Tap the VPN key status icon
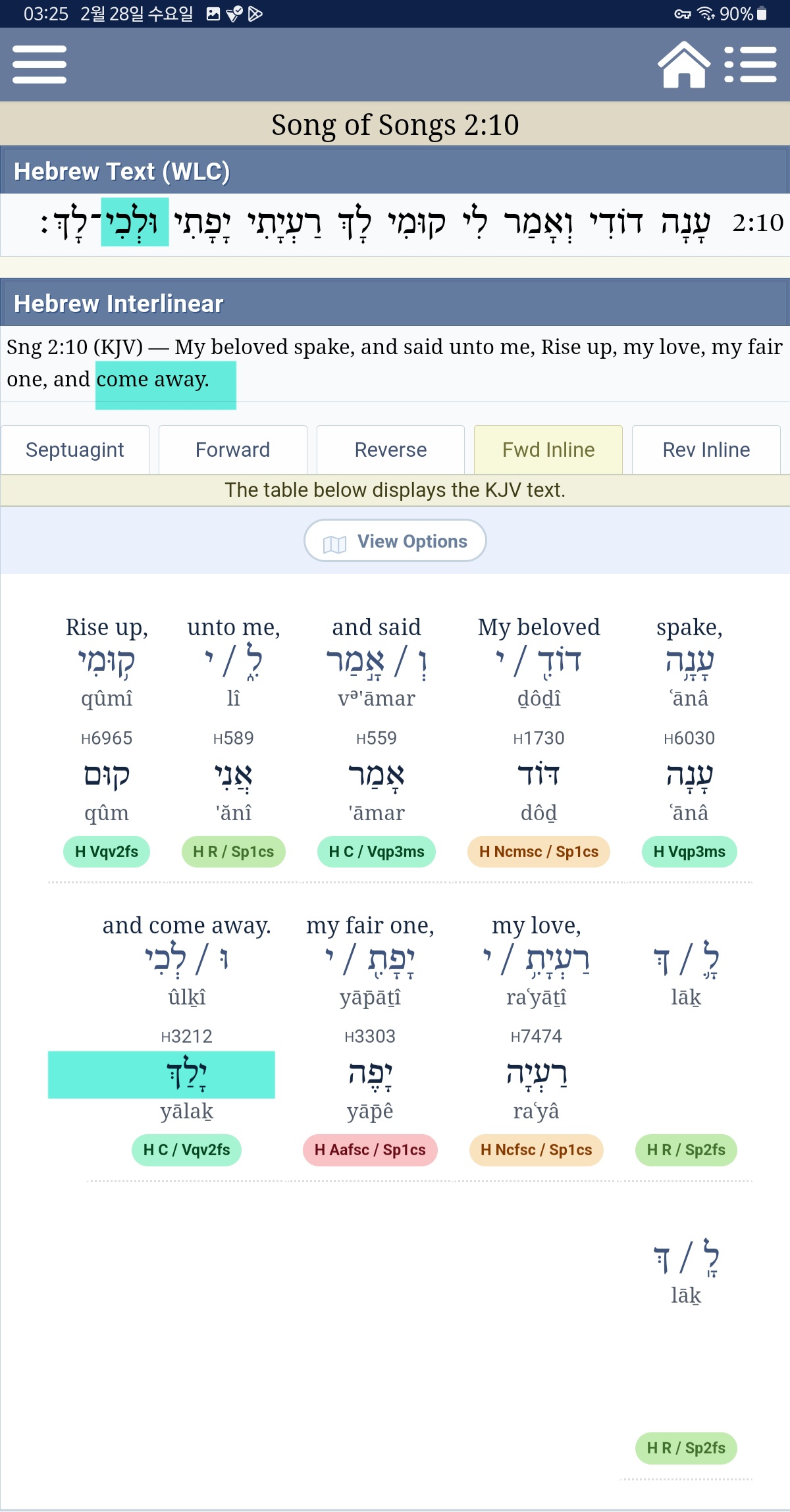Viewport: 790px width, 1512px height. [x=682, y=14]
